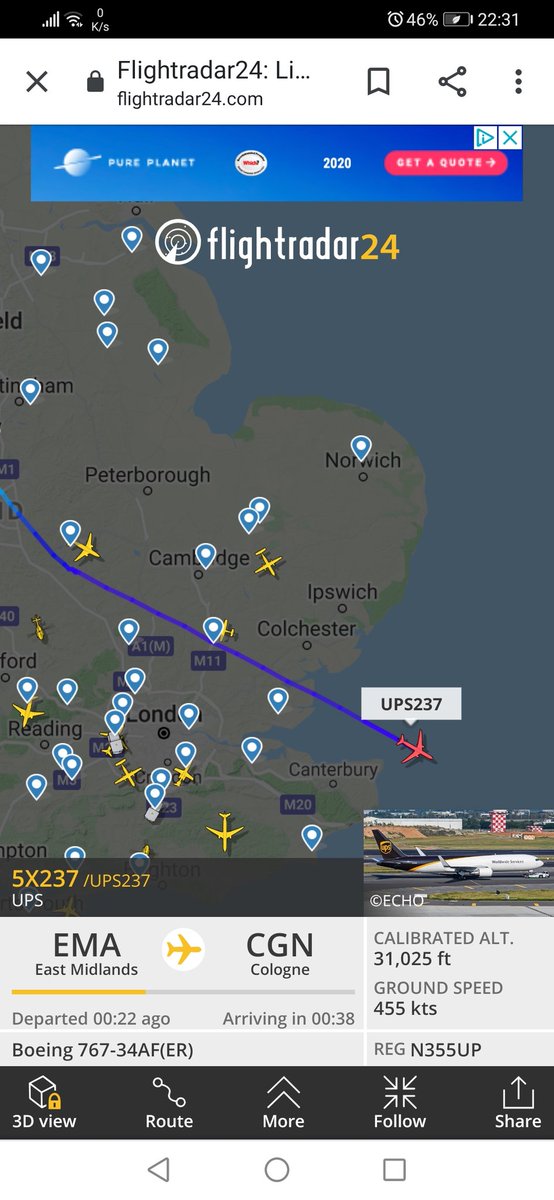Tap Android back navigation button
The image size is (554, 1200).
point(158,1169)
